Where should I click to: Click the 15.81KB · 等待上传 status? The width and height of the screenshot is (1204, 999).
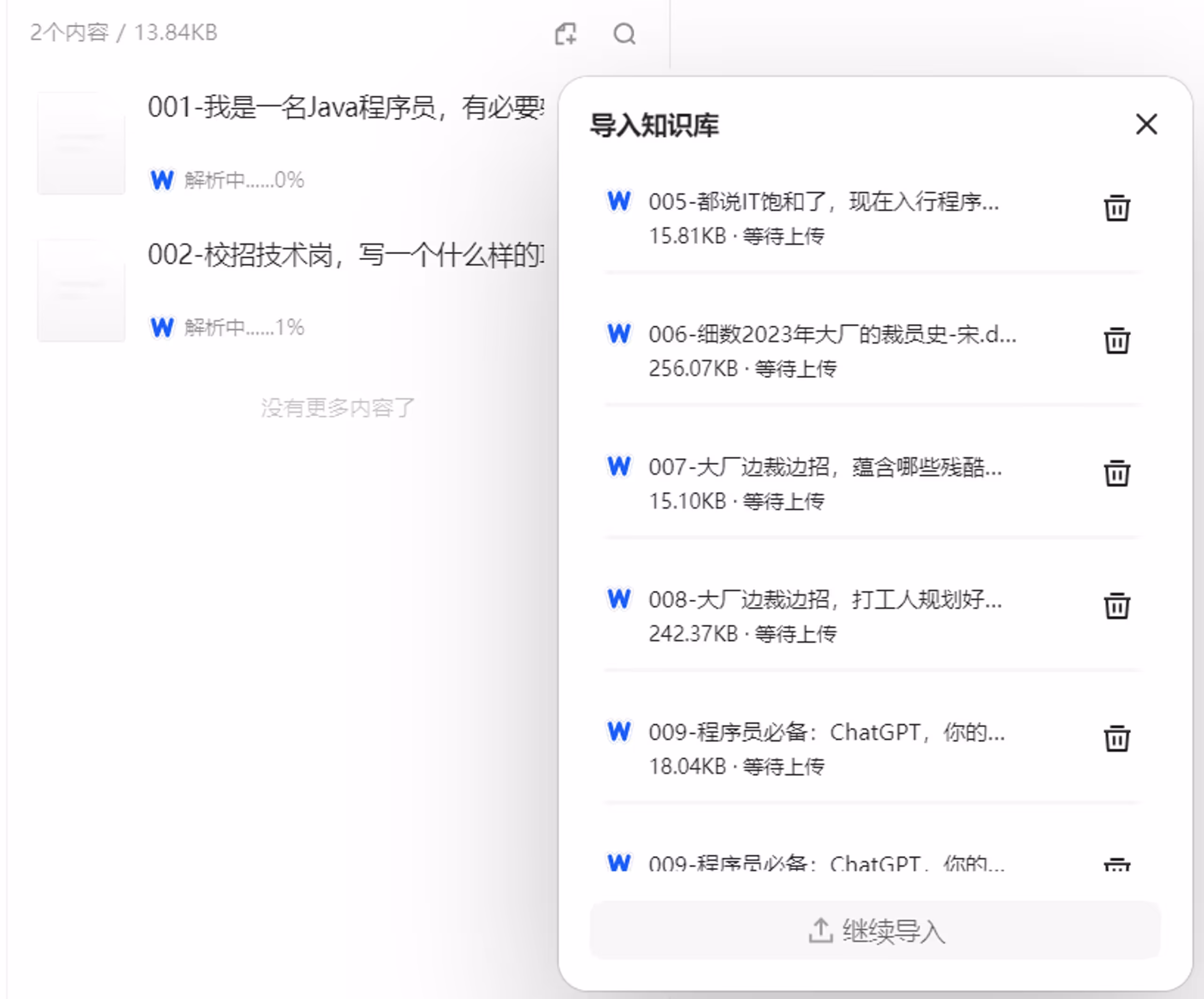pos(737,236)
